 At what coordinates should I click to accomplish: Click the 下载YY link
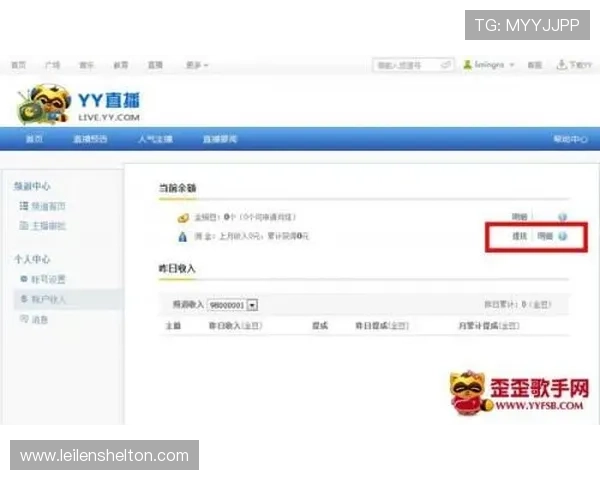tap(580, 65)
